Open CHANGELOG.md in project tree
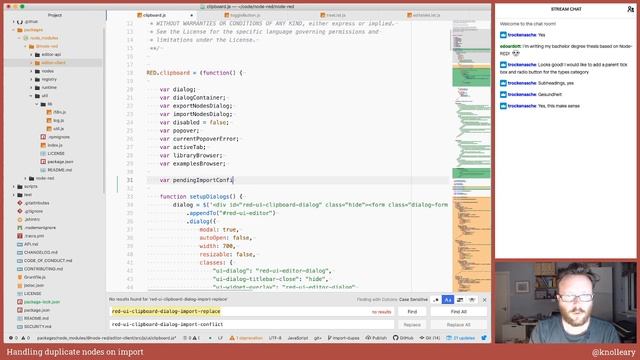The image size is (640, 360). tap(40, 252)
